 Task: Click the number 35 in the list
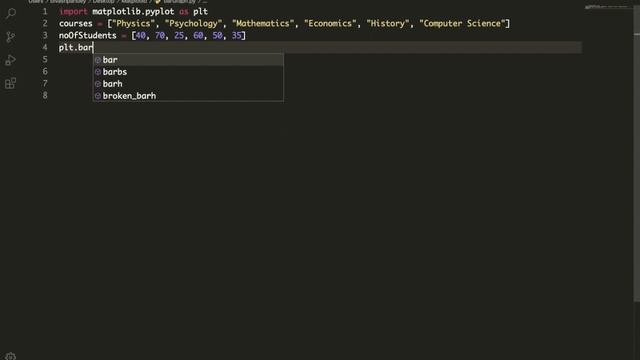tap(236, 36)
